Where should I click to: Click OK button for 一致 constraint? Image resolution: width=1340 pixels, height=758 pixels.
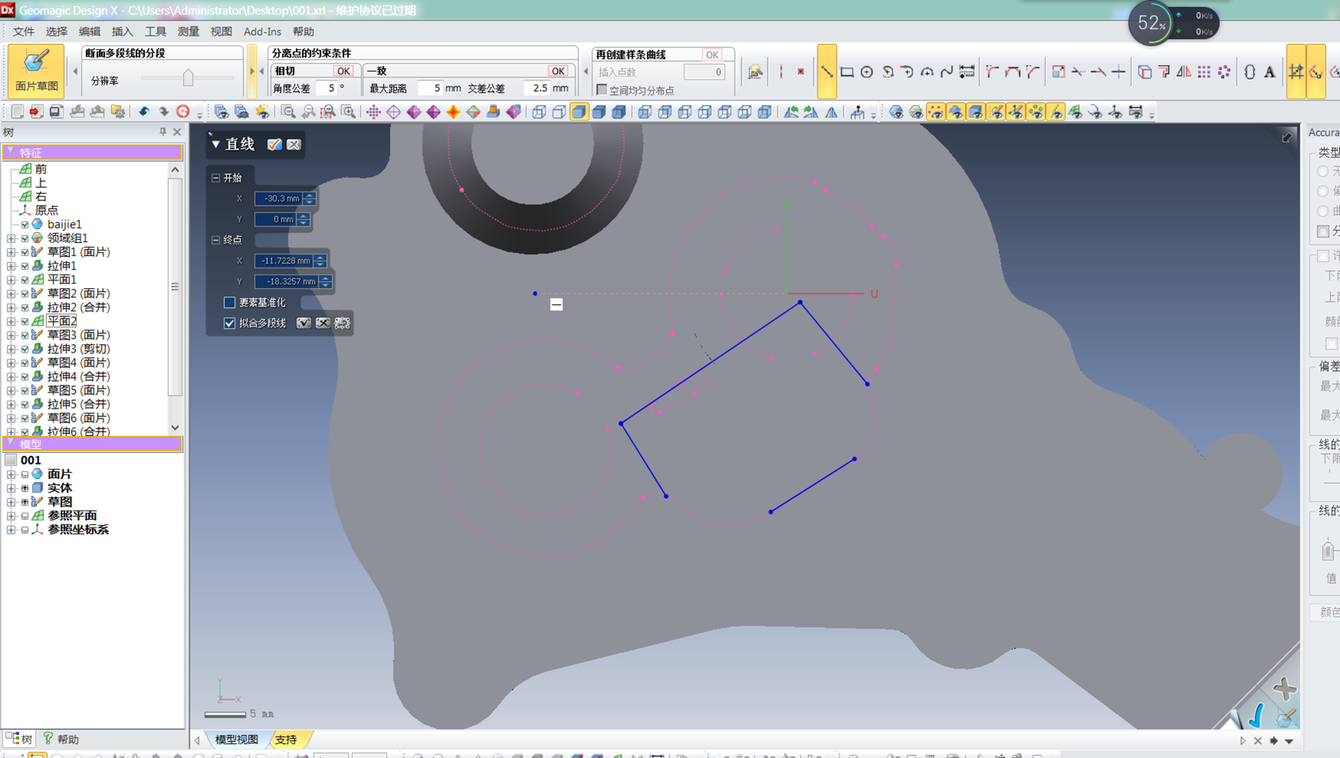point(558,71)
